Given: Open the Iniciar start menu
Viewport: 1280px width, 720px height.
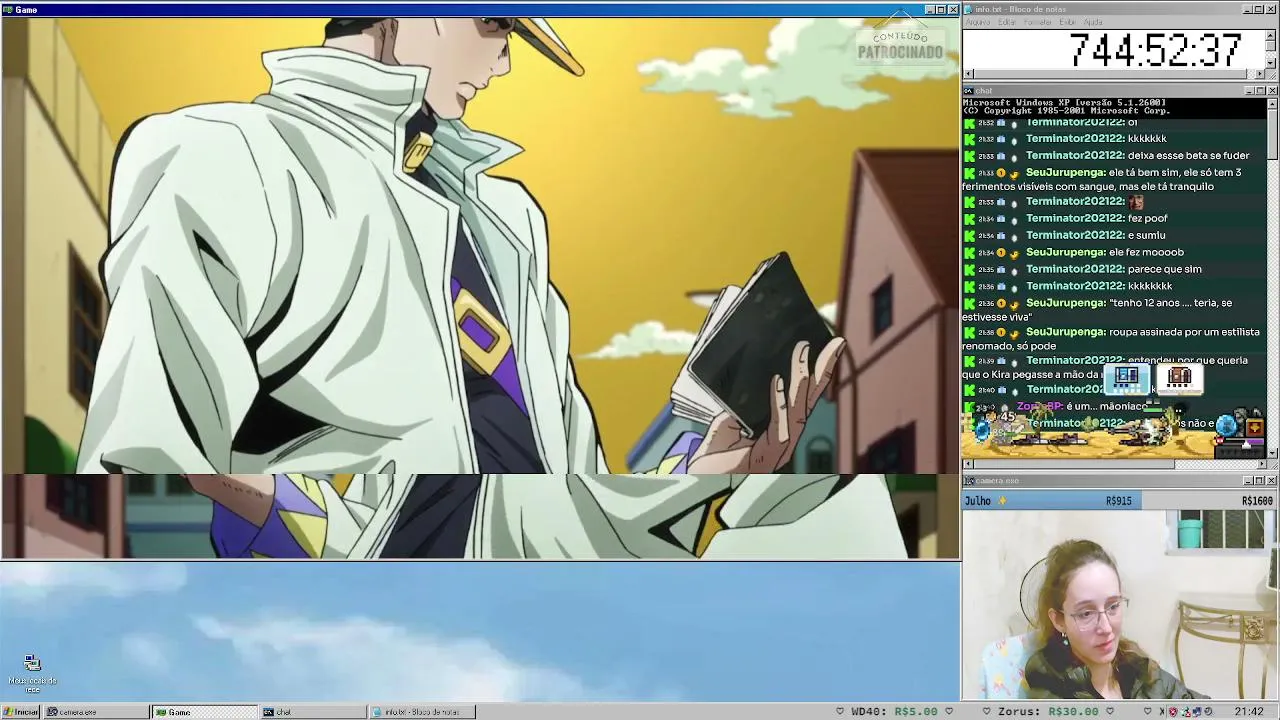Looking at the screenshot, I should click(x=20, y=712).
